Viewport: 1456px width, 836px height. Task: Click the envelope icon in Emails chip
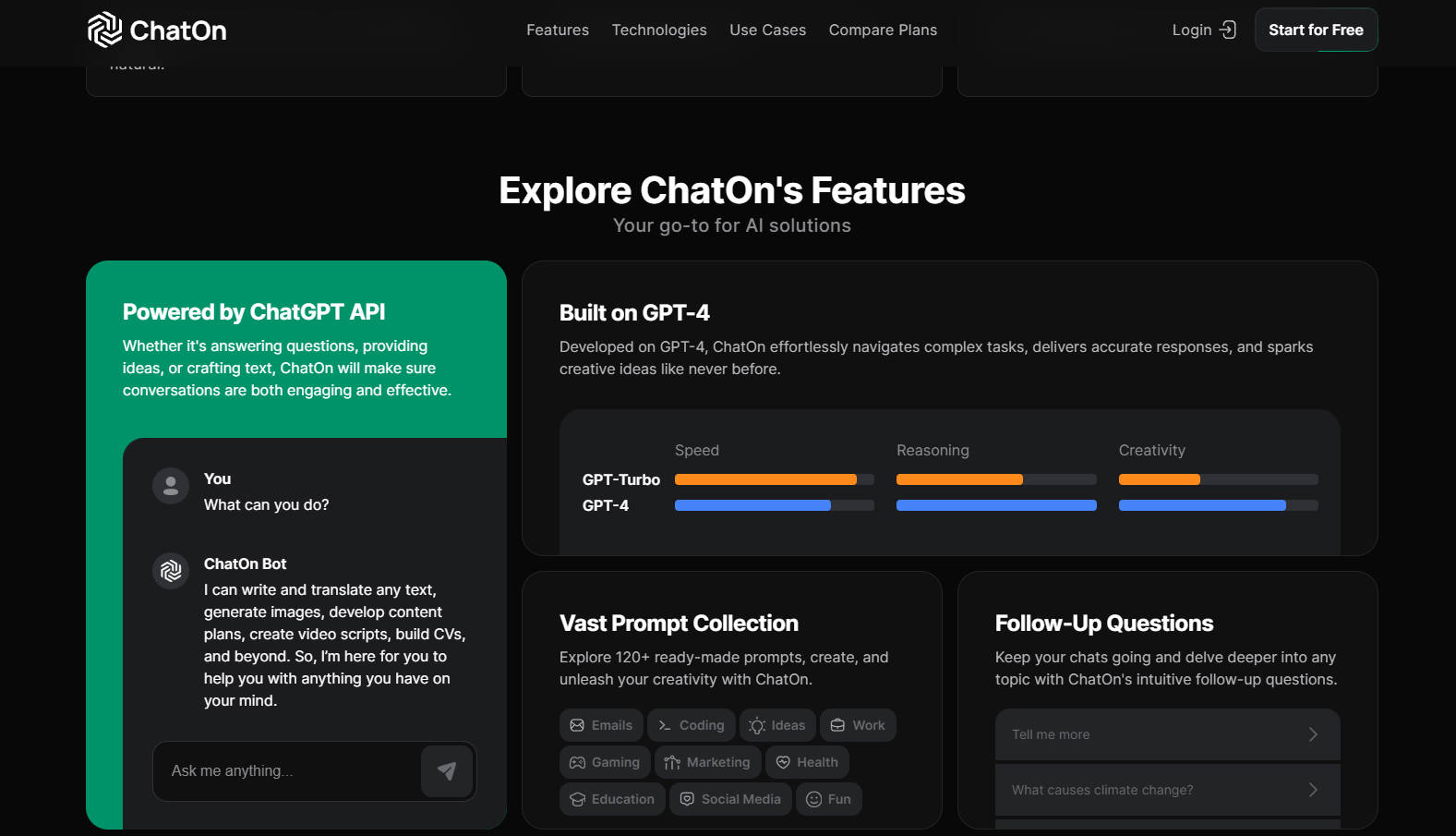pos(577,725)
